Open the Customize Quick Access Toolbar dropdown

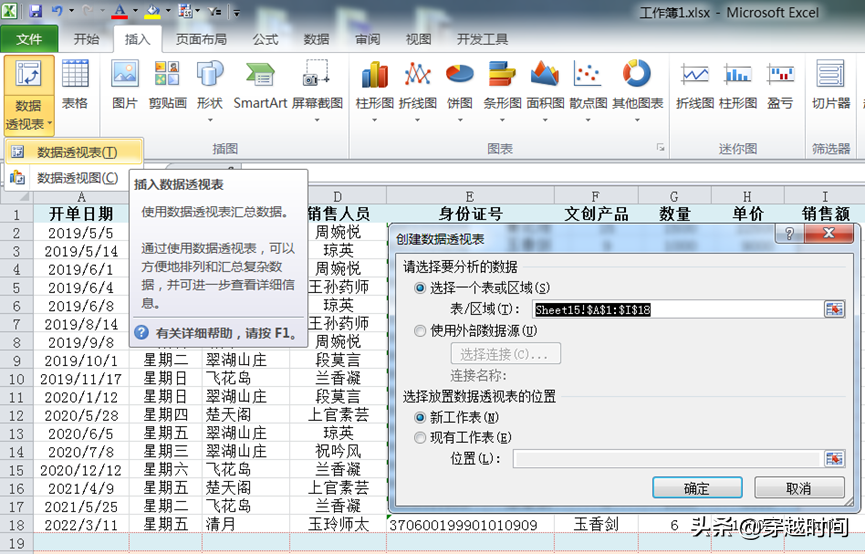click(237, 12)
